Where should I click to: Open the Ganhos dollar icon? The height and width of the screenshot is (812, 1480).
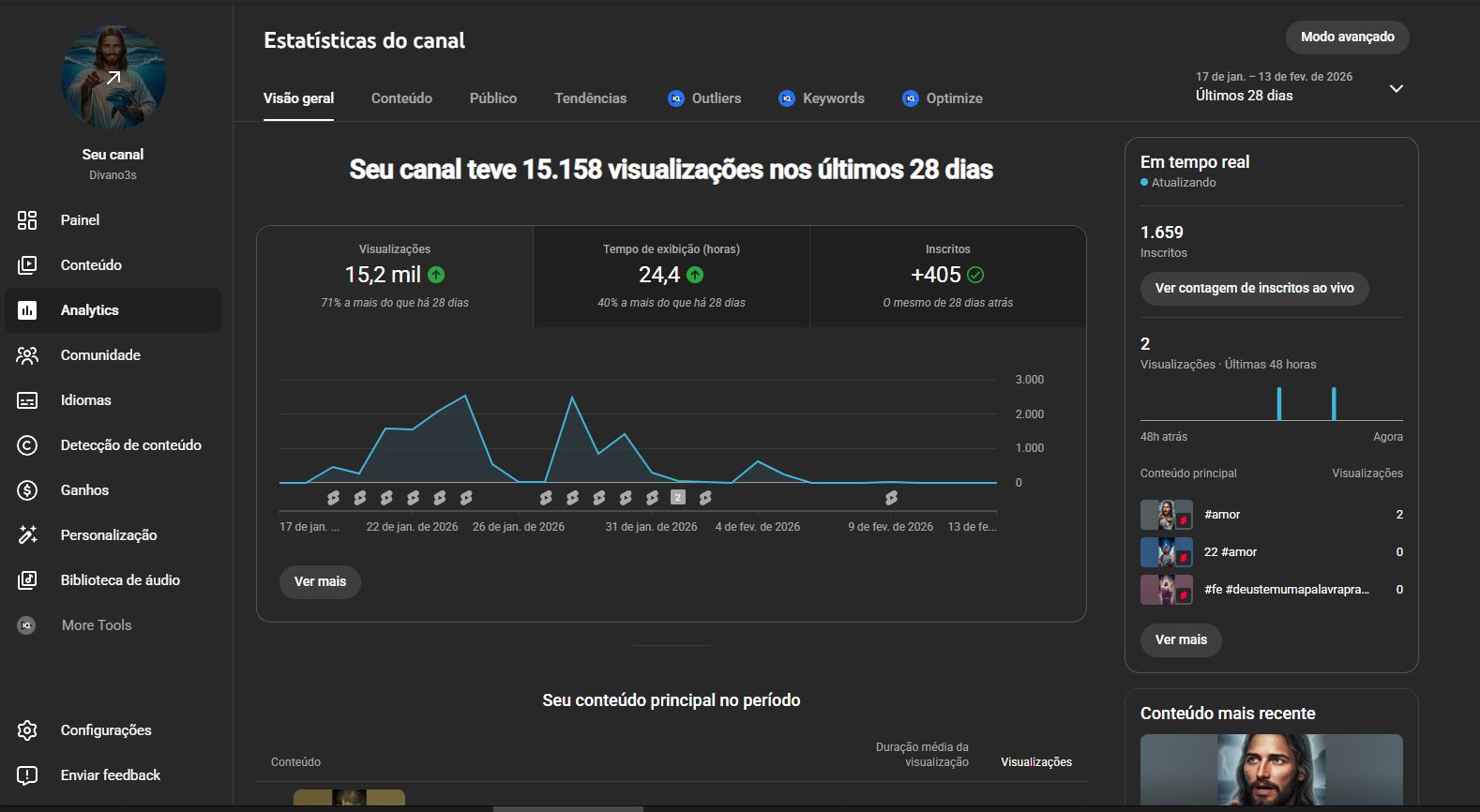(x=27, y=490)
